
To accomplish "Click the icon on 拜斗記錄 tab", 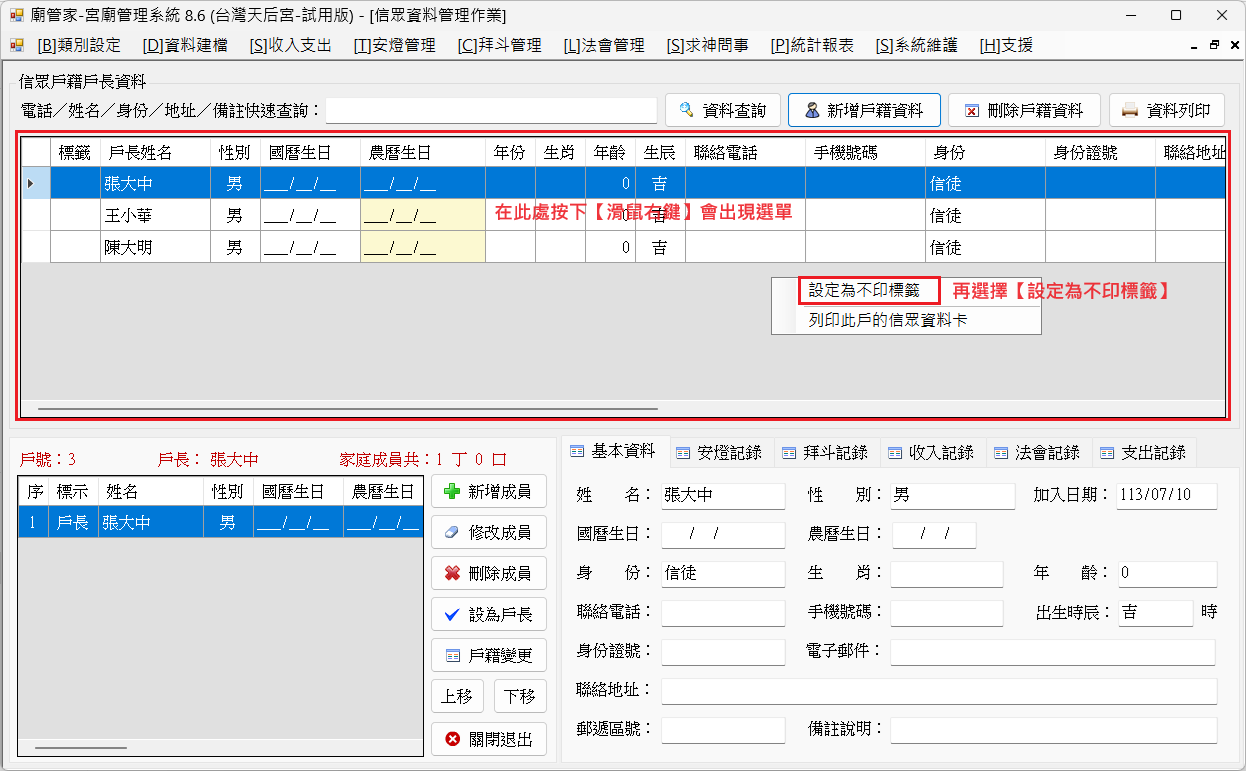I will 789,453.
